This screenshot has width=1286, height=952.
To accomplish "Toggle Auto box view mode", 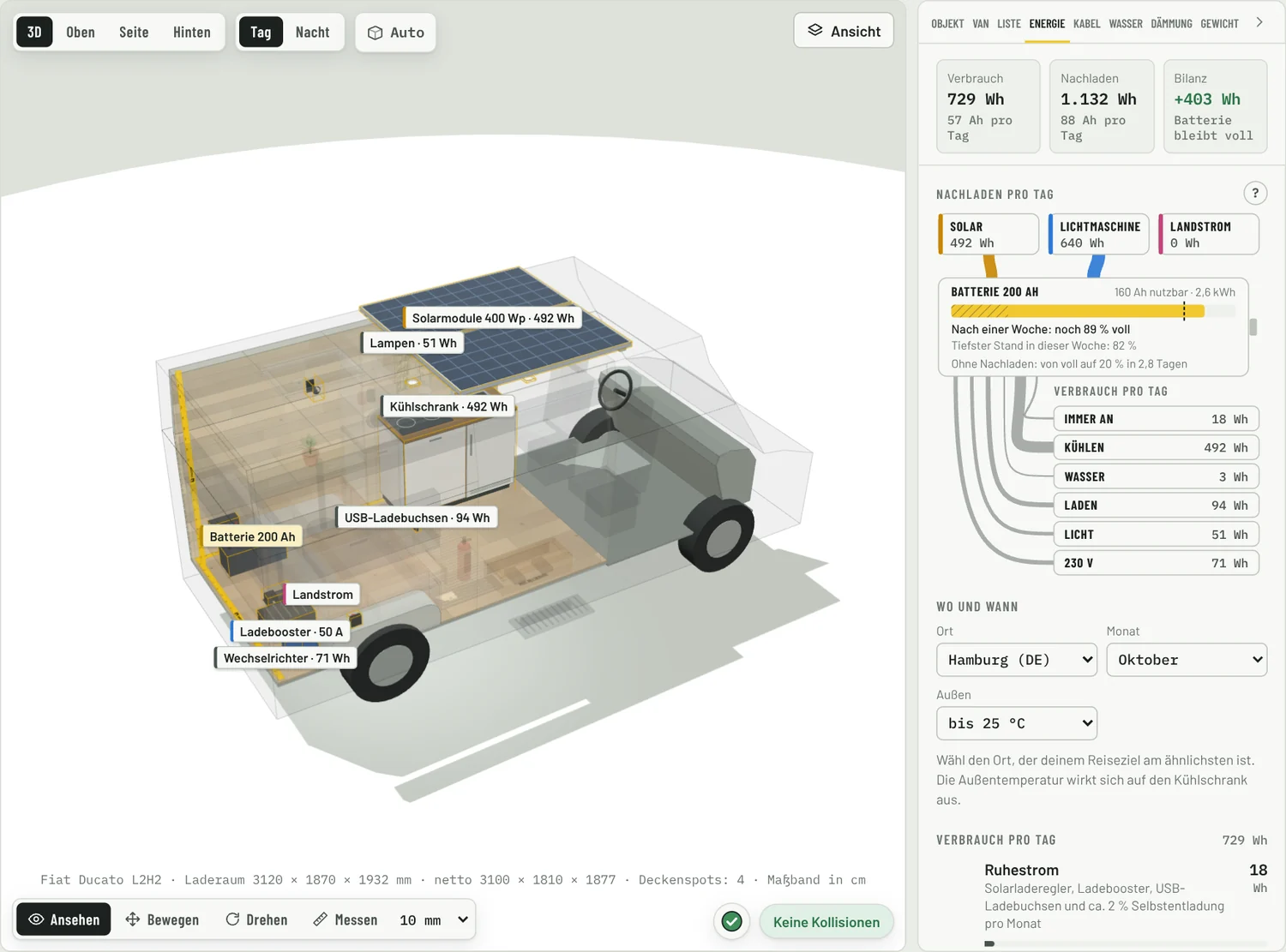I will (x=396, y=33).
